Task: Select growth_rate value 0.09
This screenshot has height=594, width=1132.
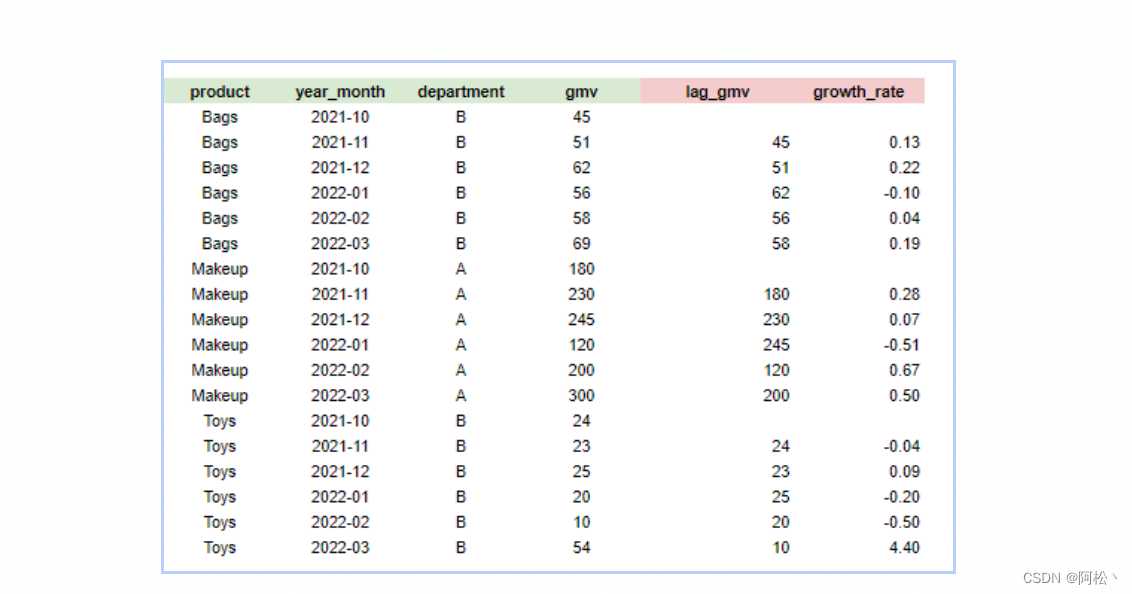Action: (905, 471)
